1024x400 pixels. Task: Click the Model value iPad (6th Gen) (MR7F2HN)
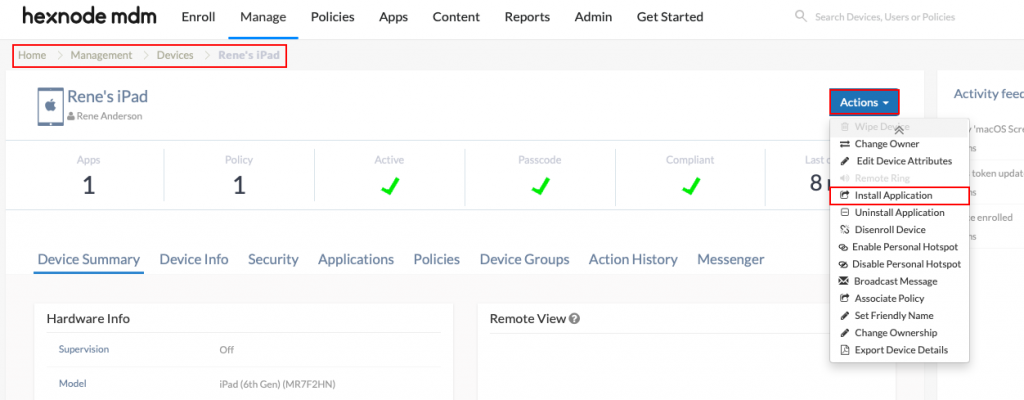277,384
